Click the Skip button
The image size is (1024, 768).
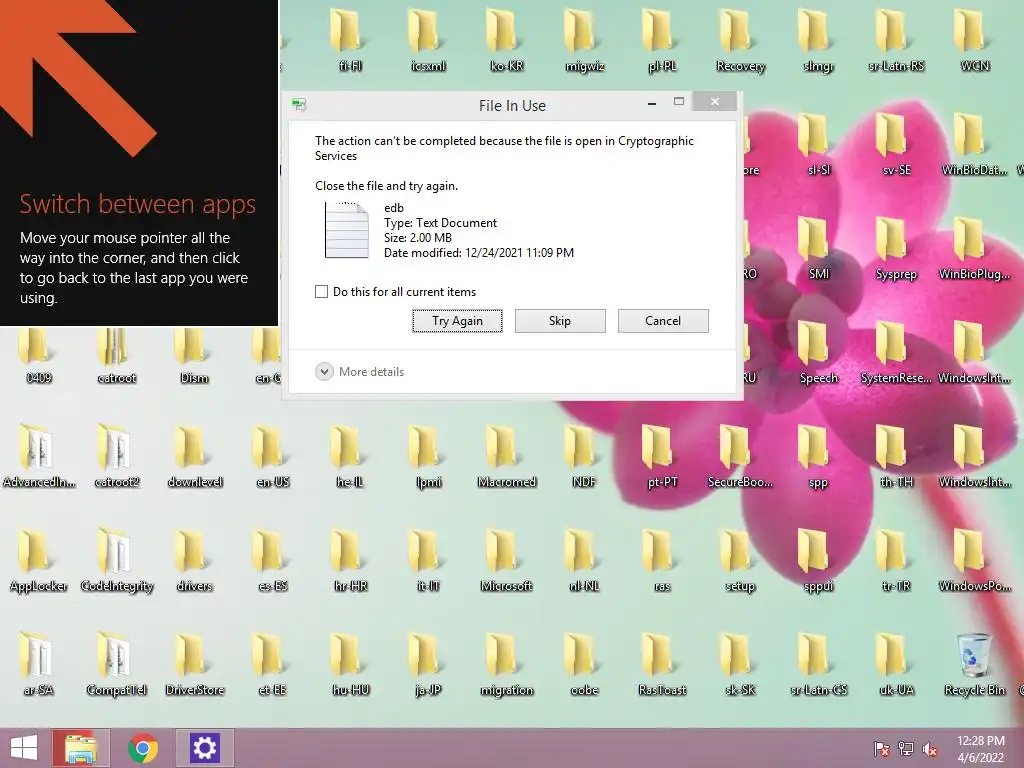(x=560, y=321)
